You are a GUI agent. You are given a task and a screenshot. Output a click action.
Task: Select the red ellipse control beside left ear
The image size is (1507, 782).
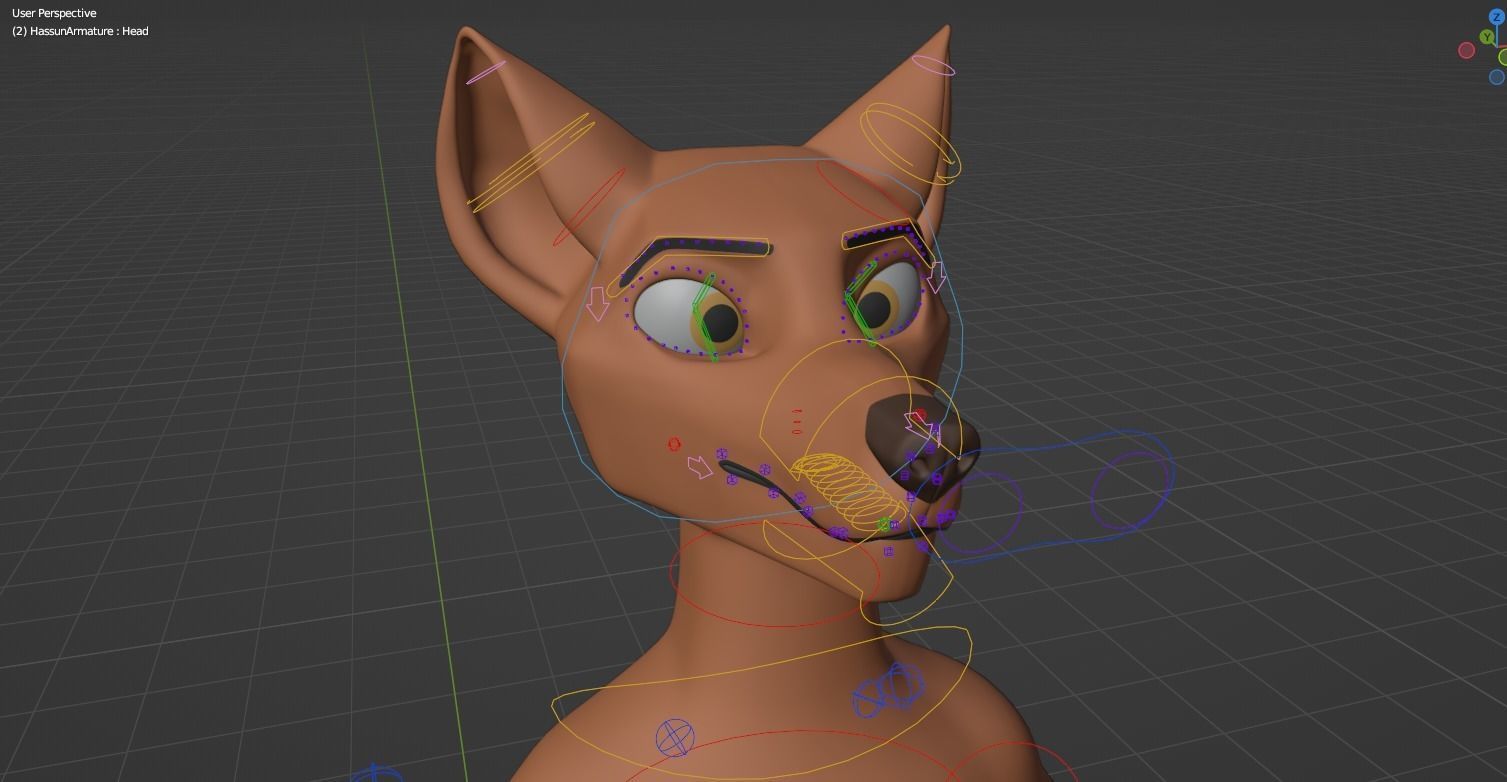pos(590,206)
